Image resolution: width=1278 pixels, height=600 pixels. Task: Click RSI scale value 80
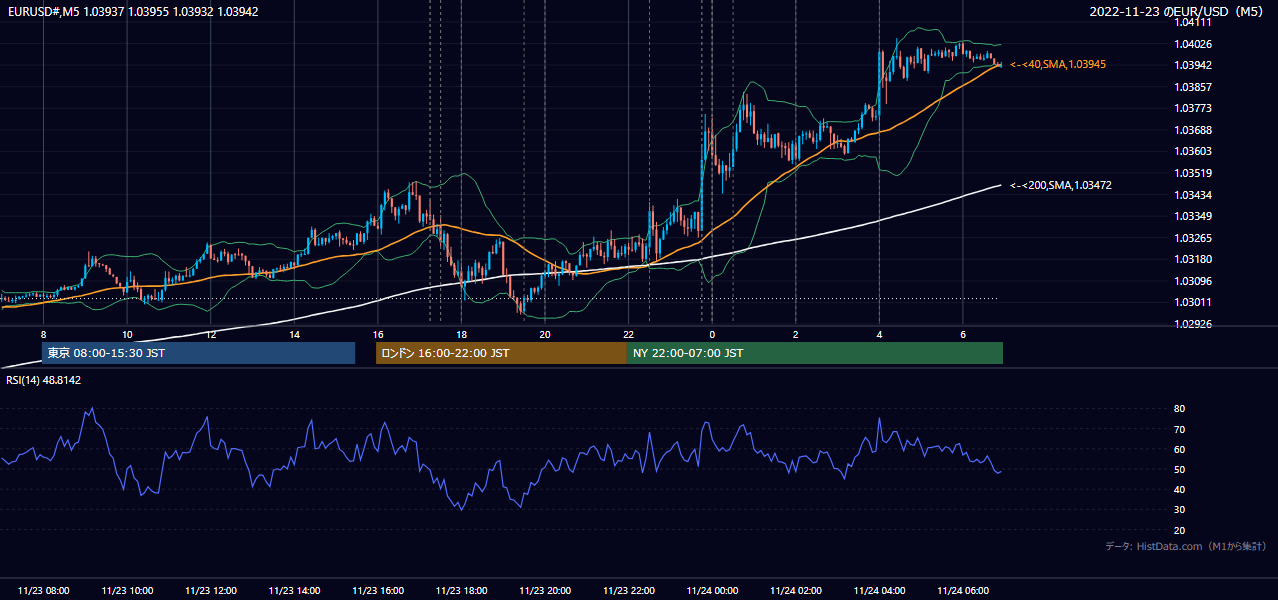(1179, 409)
